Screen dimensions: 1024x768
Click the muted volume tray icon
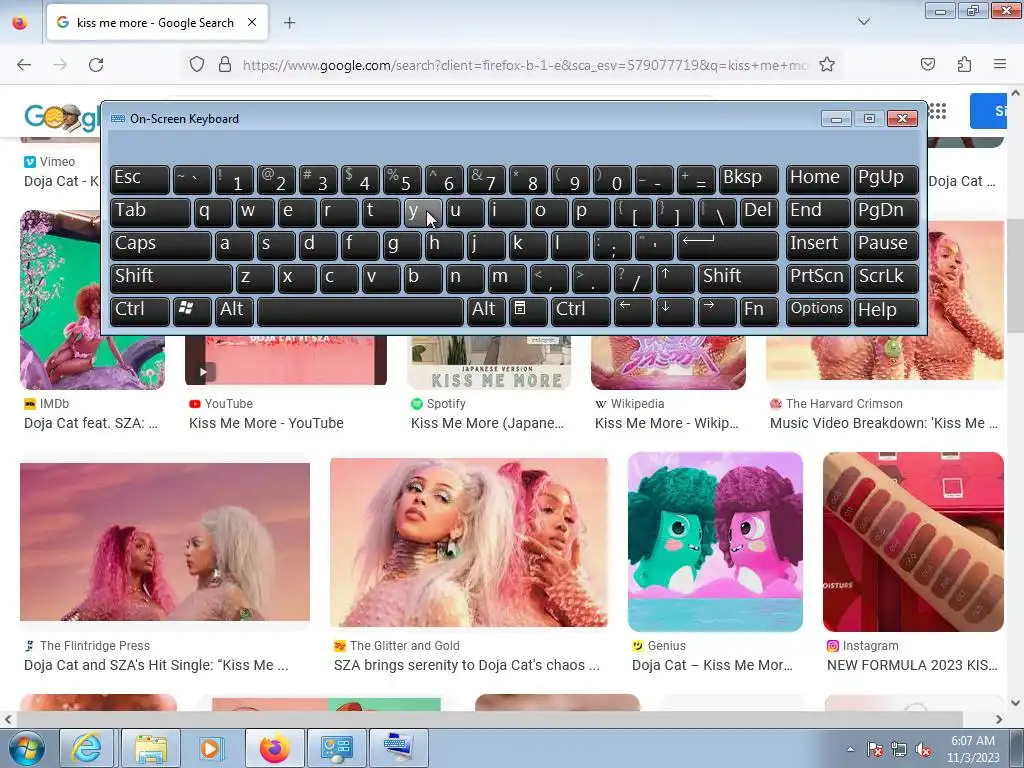coord(923,749)
